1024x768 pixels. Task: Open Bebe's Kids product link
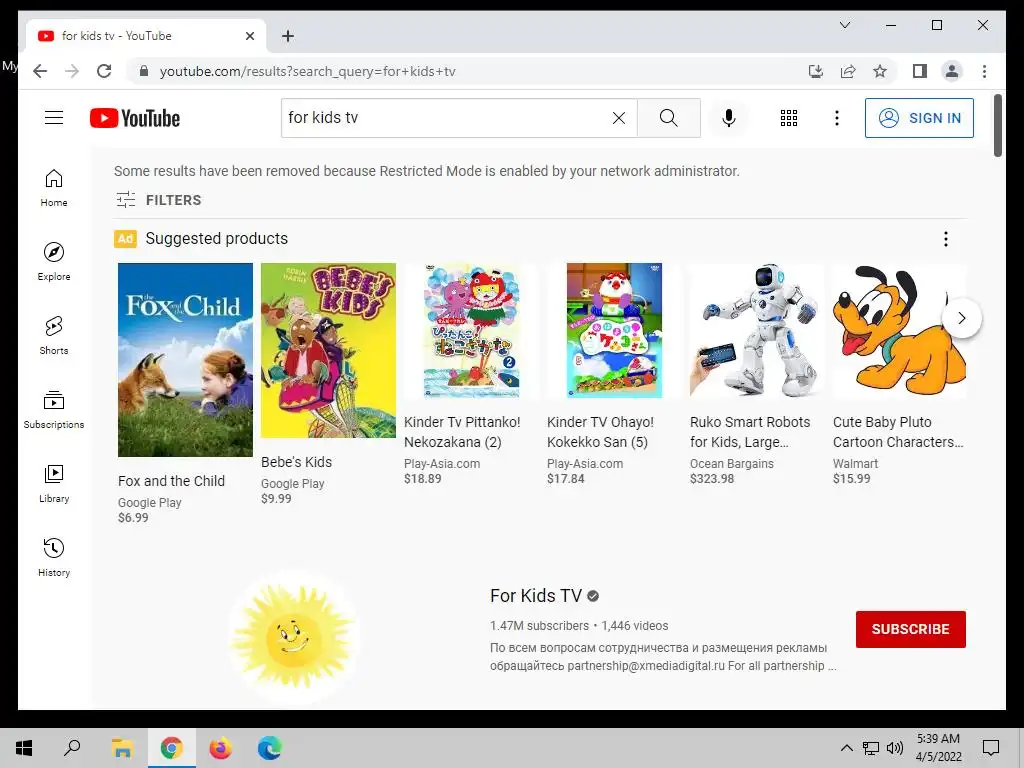[296, 462]
